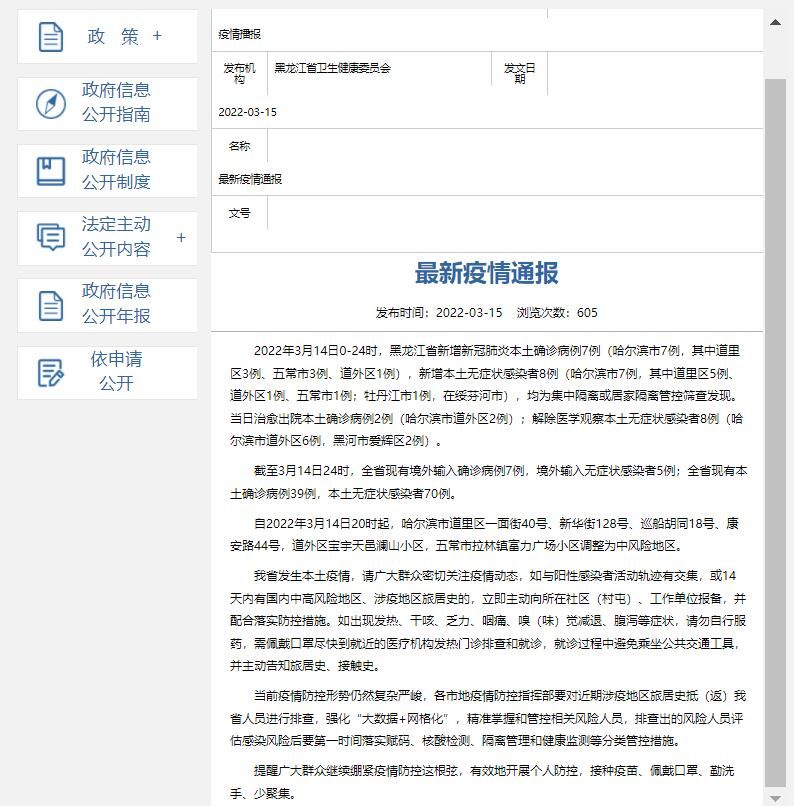
Task: Expand the 政策 plus sign
Action: pos(157,36)
